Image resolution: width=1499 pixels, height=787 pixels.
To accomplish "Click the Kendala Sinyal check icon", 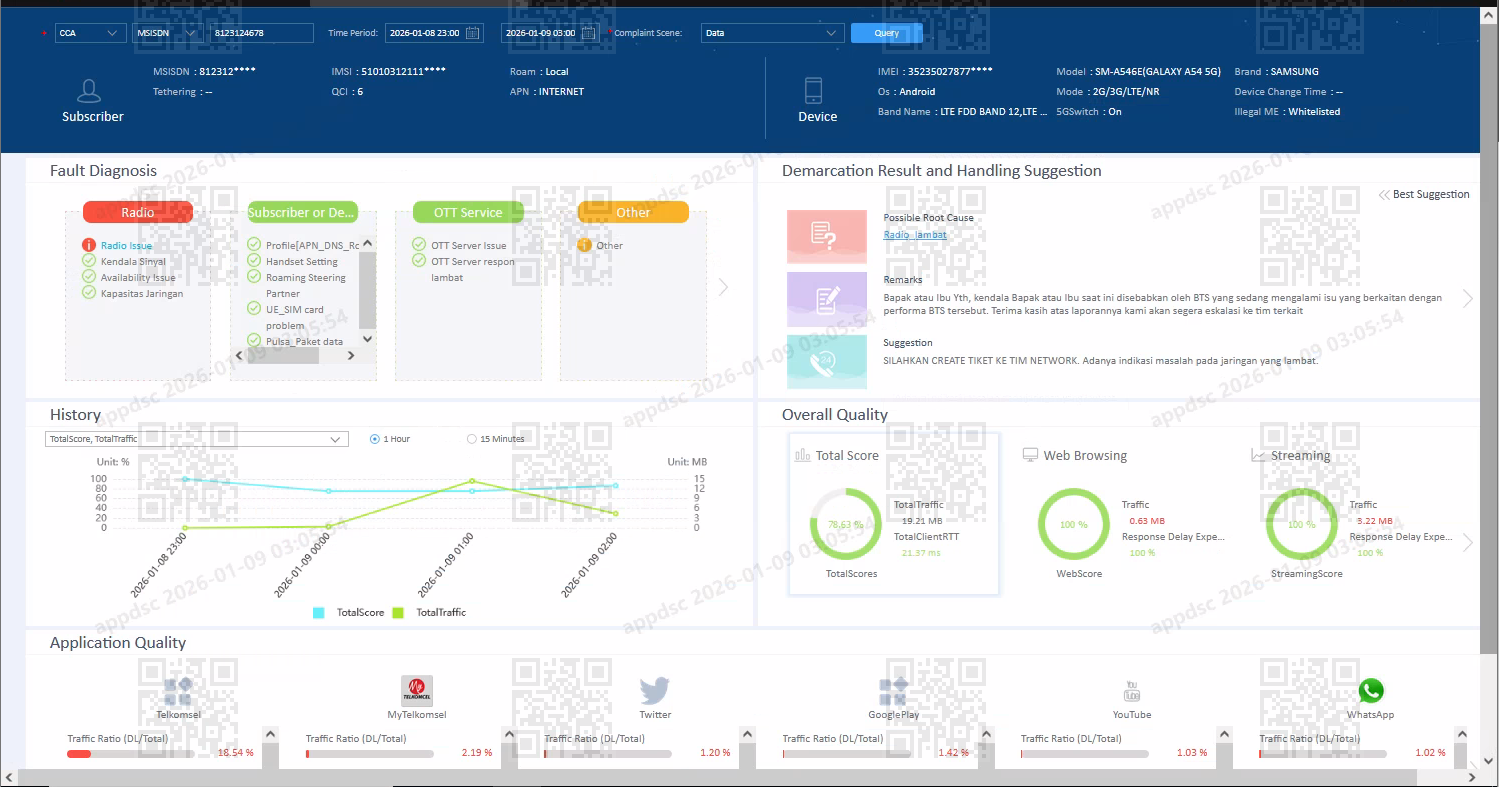I will click(89, 261).
